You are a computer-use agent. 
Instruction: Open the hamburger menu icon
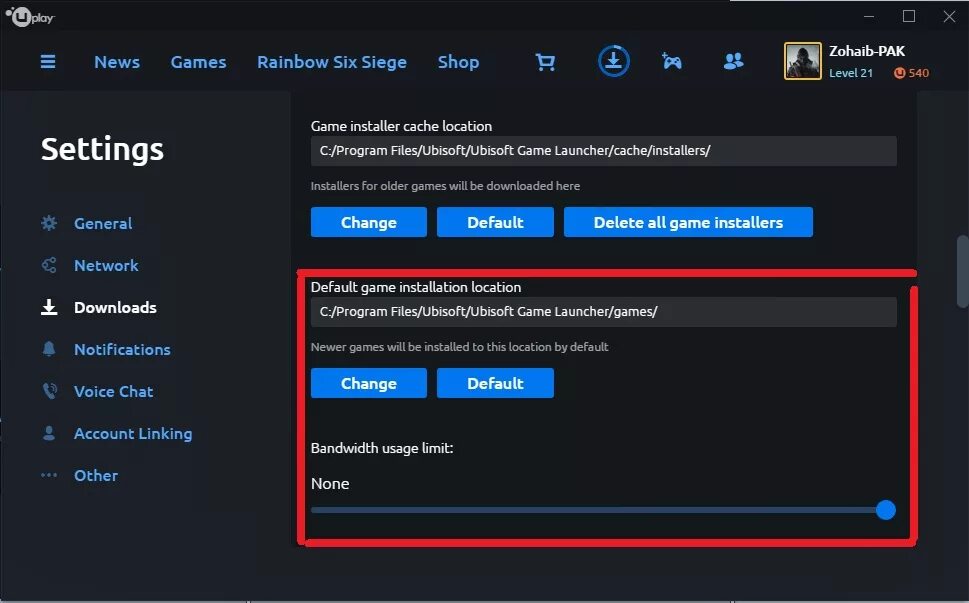tap(48, 62)
